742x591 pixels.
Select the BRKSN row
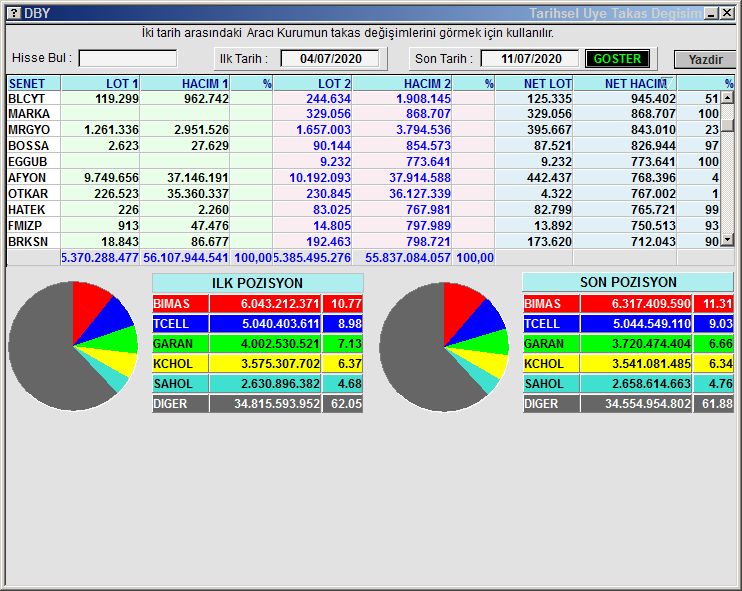(x=363, y=242)
